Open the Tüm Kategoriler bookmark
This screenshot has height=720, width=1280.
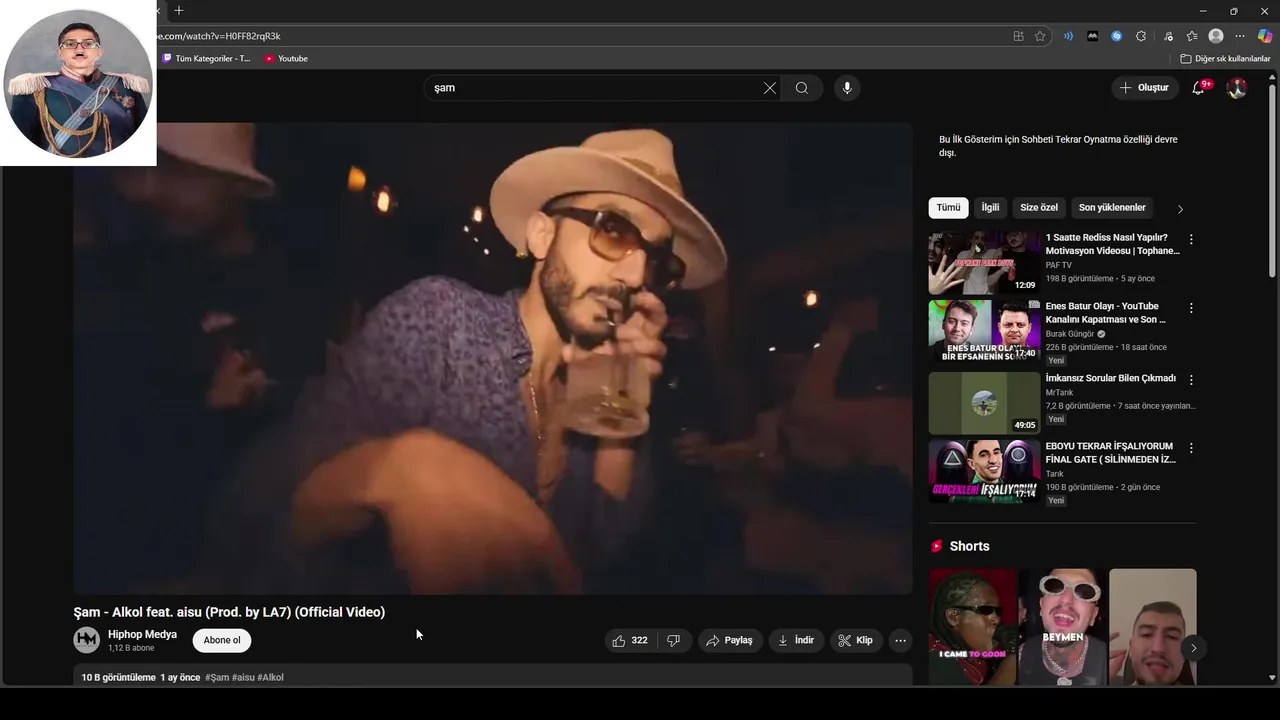(207, 59)
